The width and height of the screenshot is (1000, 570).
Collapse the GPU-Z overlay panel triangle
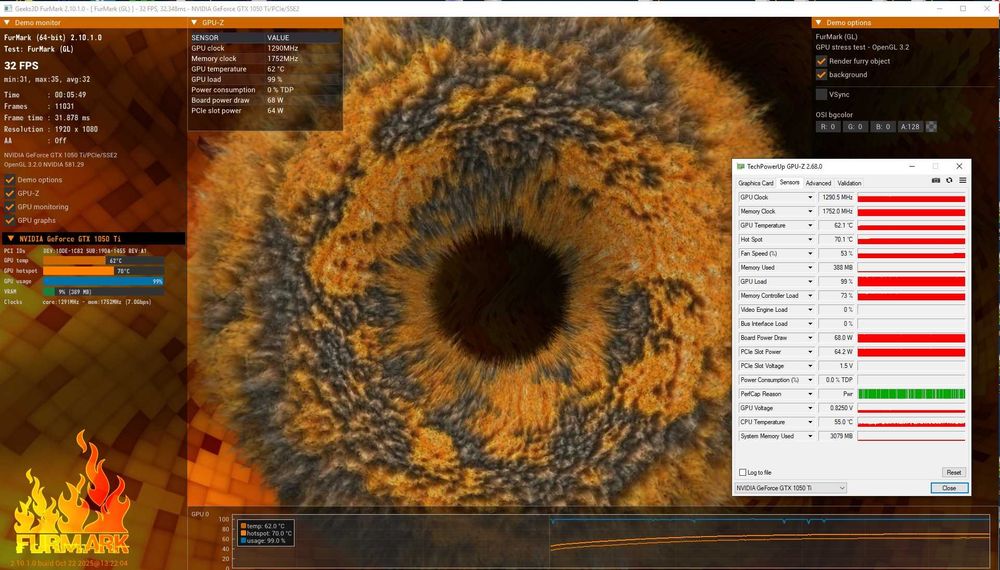[194, 22]
